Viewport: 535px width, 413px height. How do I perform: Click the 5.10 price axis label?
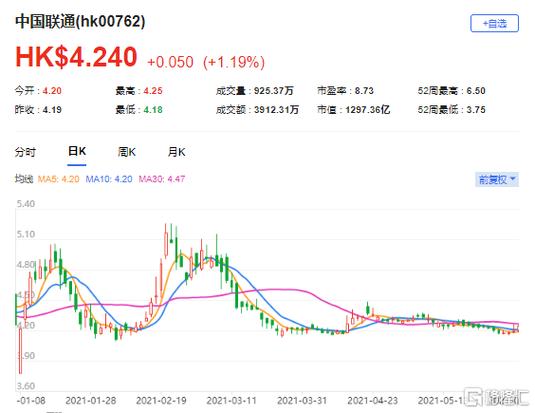point(26,234)
